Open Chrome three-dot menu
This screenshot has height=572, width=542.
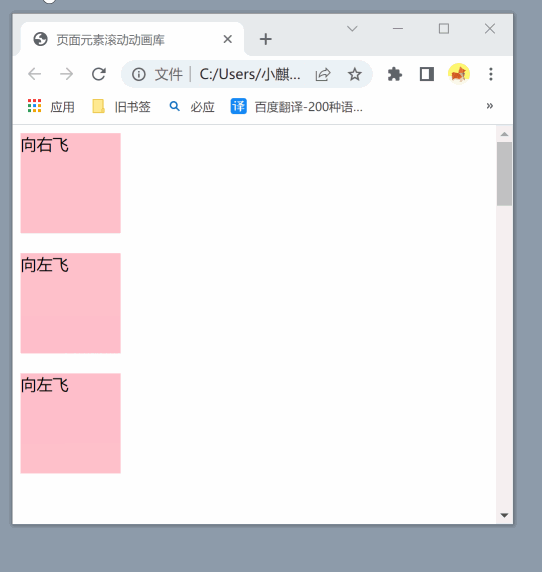click(x=491, y=74)
